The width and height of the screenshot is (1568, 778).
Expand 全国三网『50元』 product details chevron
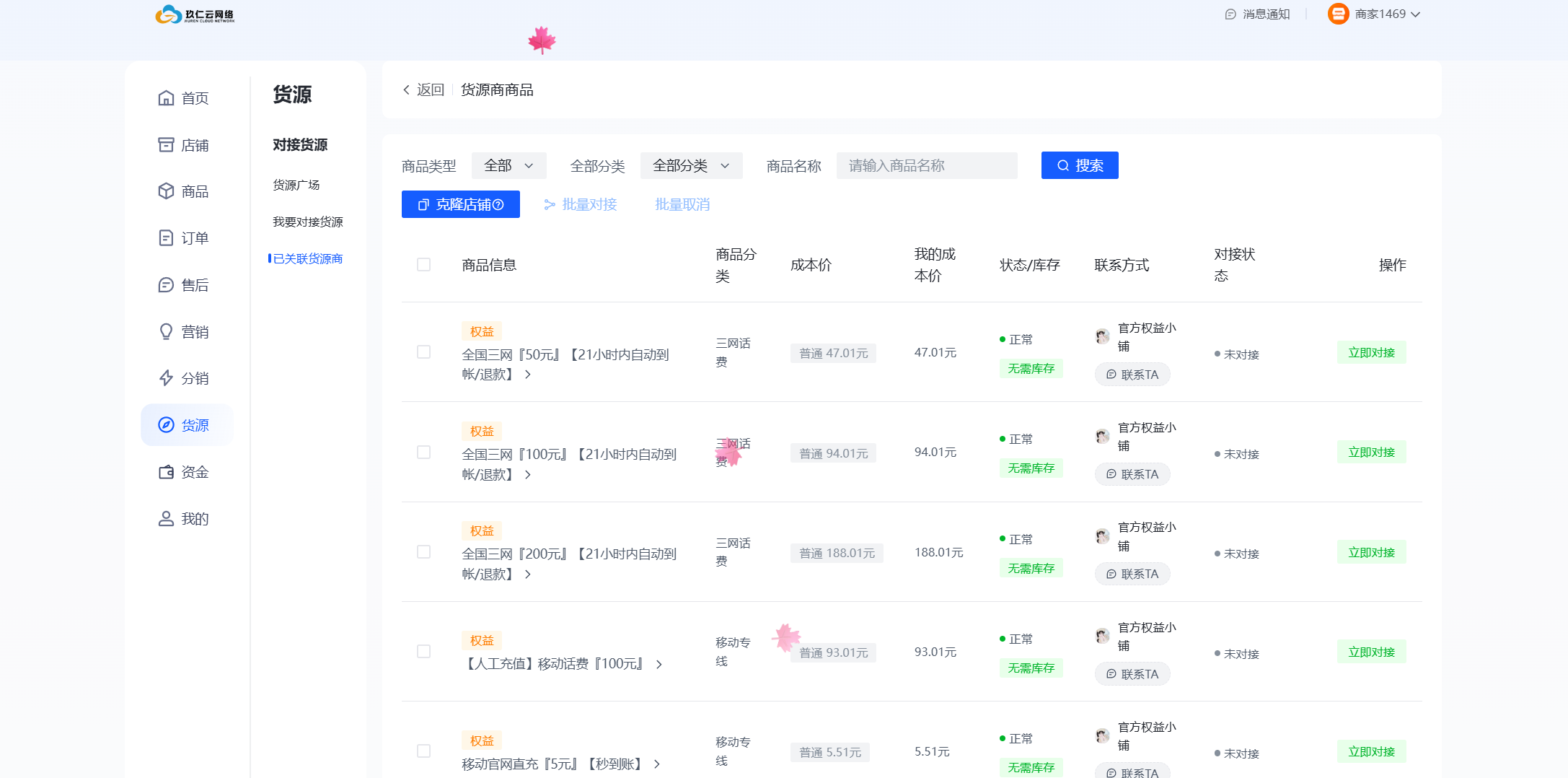pyautogui.click(x=528, y=375)
